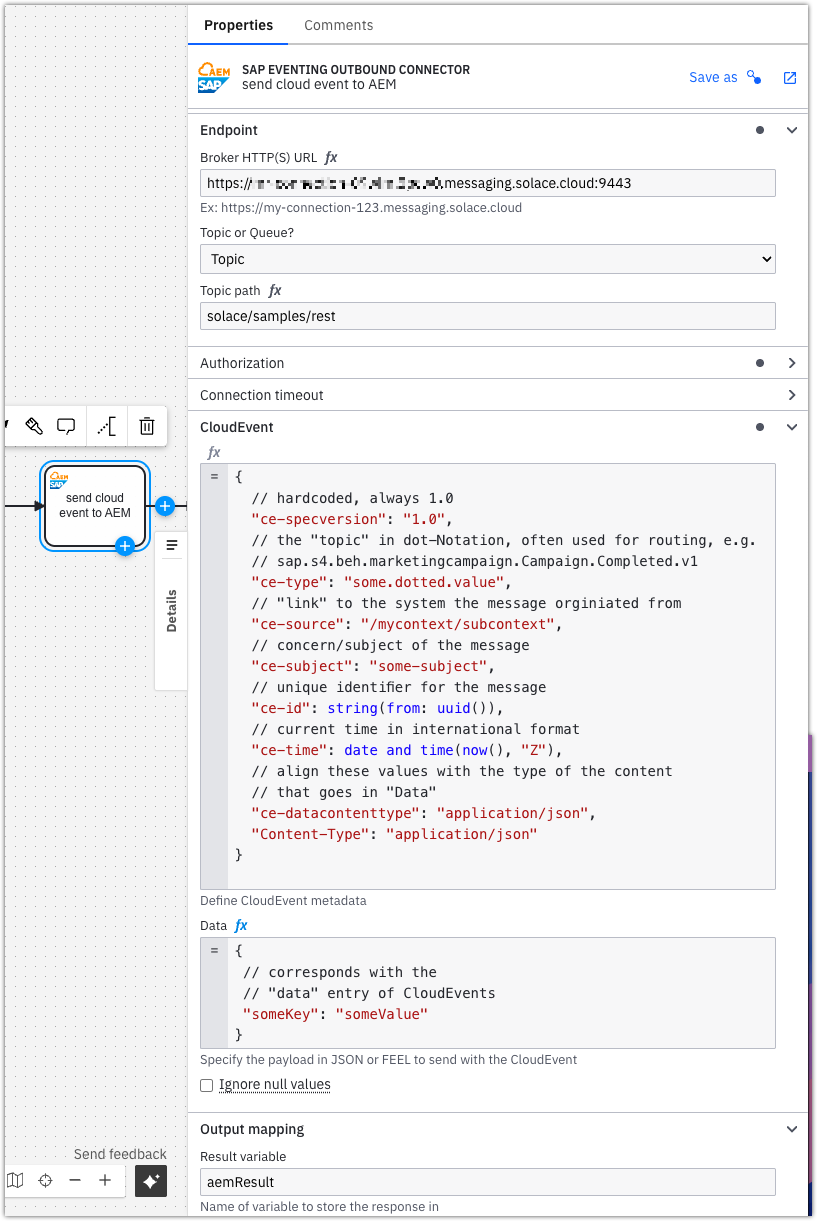Click the Send feedback link
This screenshot has width=817, height=1221.
click(120, 1154)
